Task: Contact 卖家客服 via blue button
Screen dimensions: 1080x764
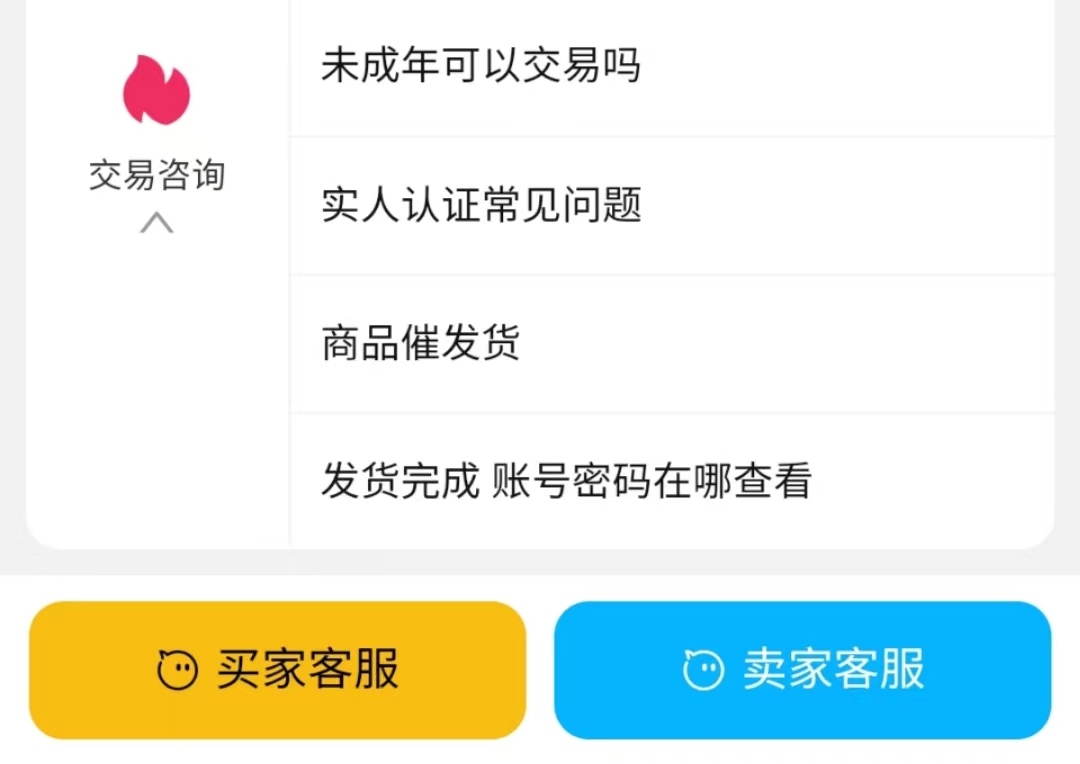Action: pos(802,670)
